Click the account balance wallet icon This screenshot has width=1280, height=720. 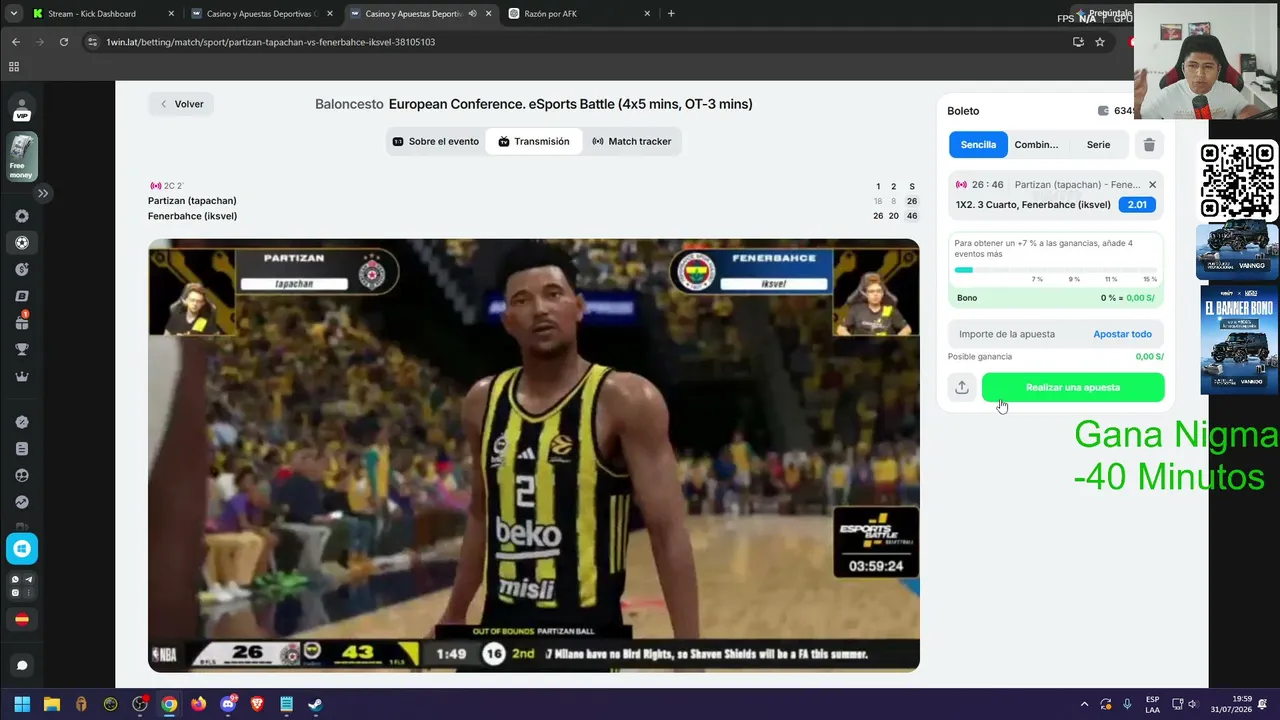1103,111
